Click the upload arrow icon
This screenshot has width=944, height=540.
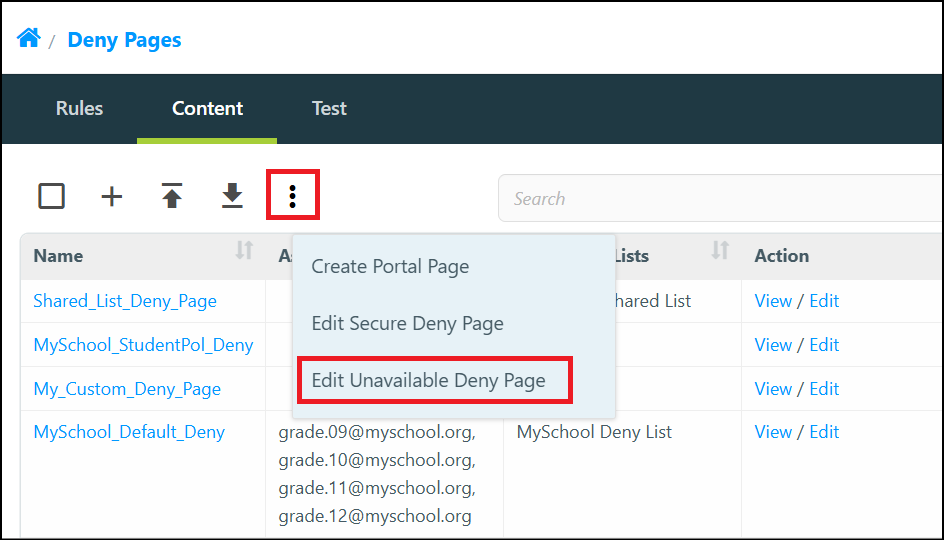pyautogui.click(x=172, y=196)
